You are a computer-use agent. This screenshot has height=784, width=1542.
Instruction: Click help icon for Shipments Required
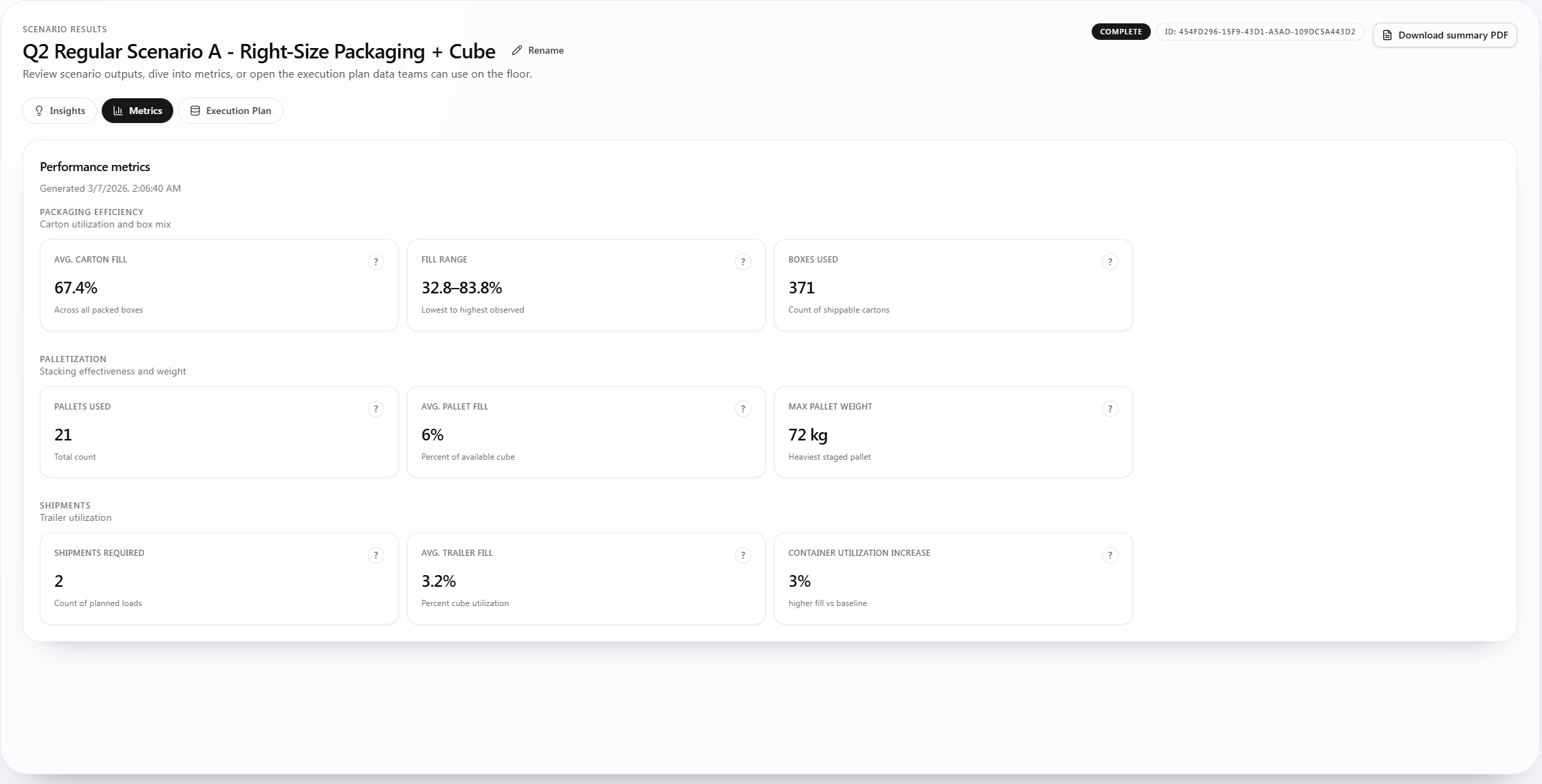point(375,555)
